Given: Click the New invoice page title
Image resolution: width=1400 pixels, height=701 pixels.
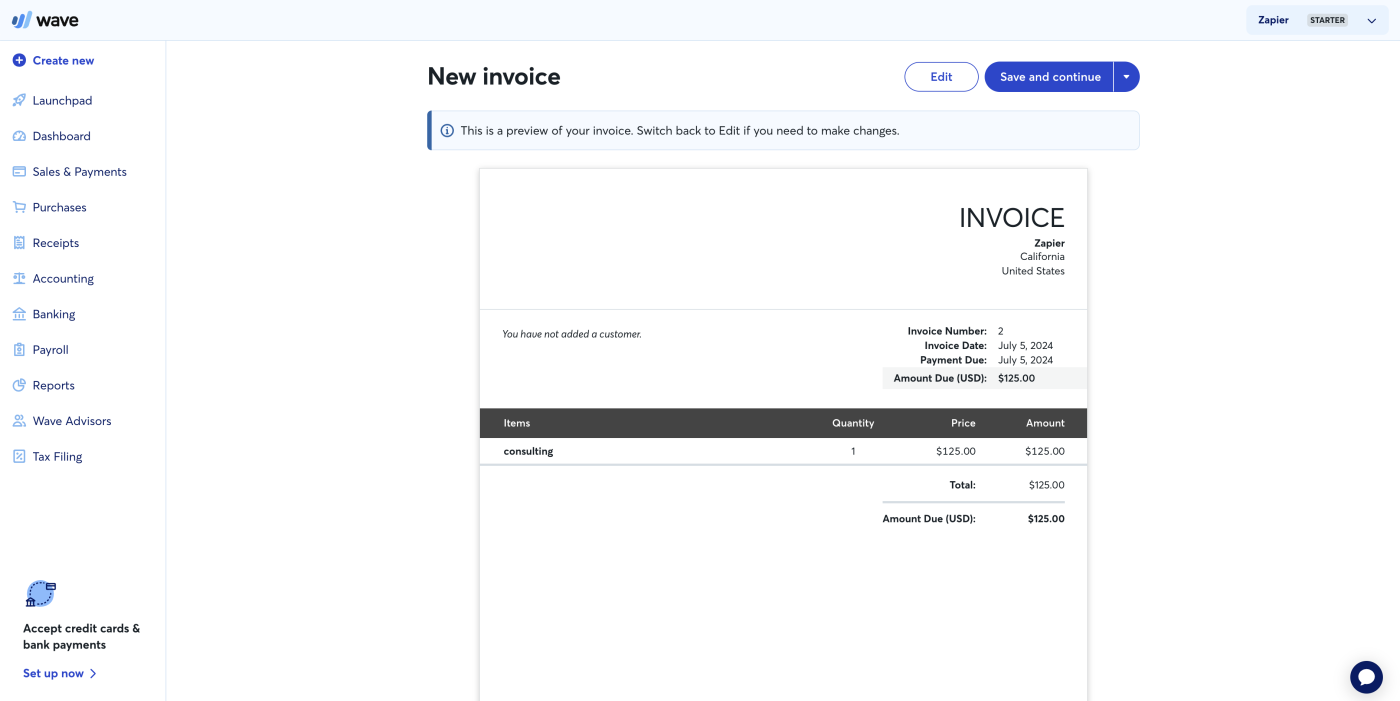Looking at the screenshot, I should click(x=494, y=77).
